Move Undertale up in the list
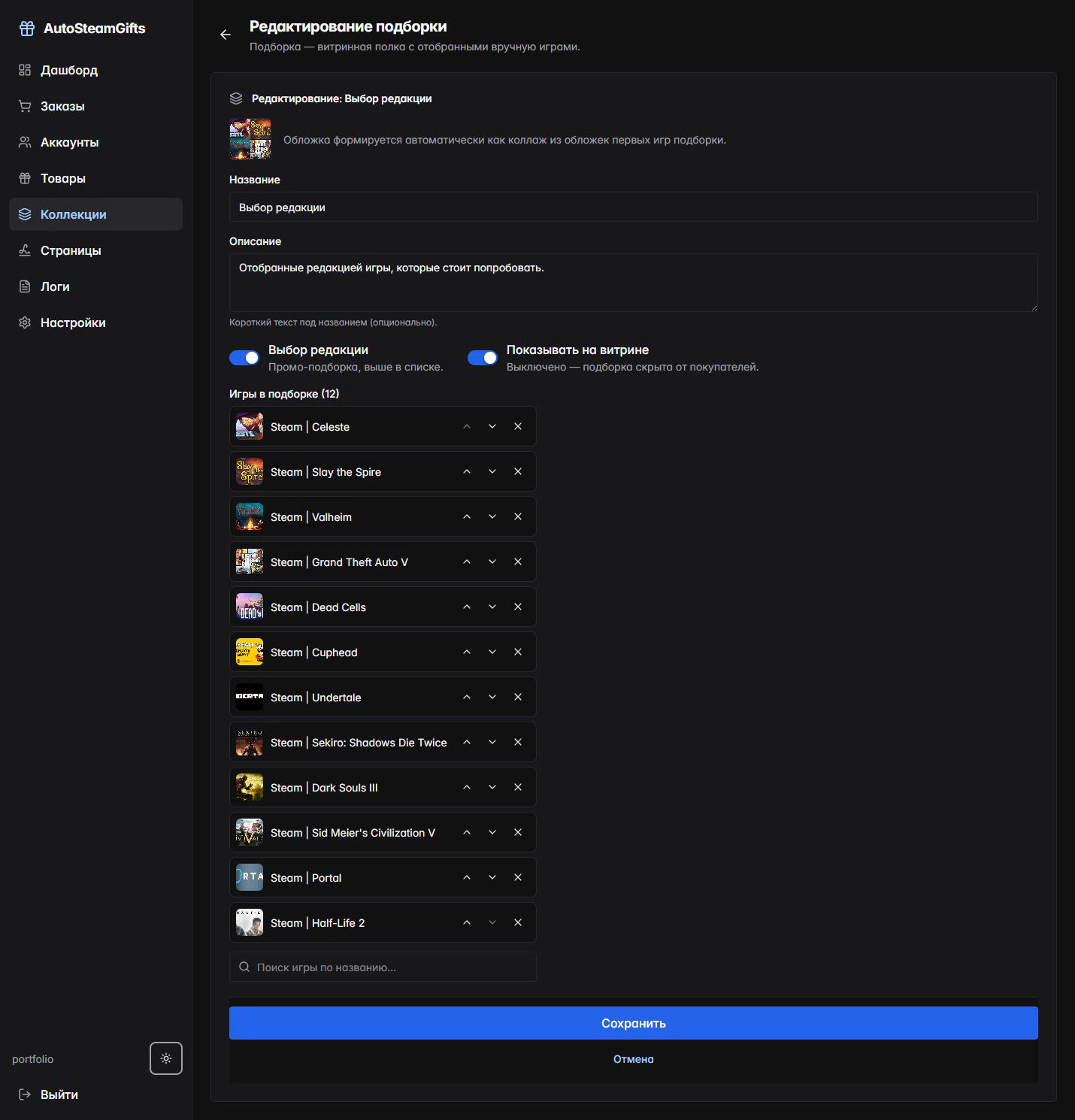 [x=467, y=697]
